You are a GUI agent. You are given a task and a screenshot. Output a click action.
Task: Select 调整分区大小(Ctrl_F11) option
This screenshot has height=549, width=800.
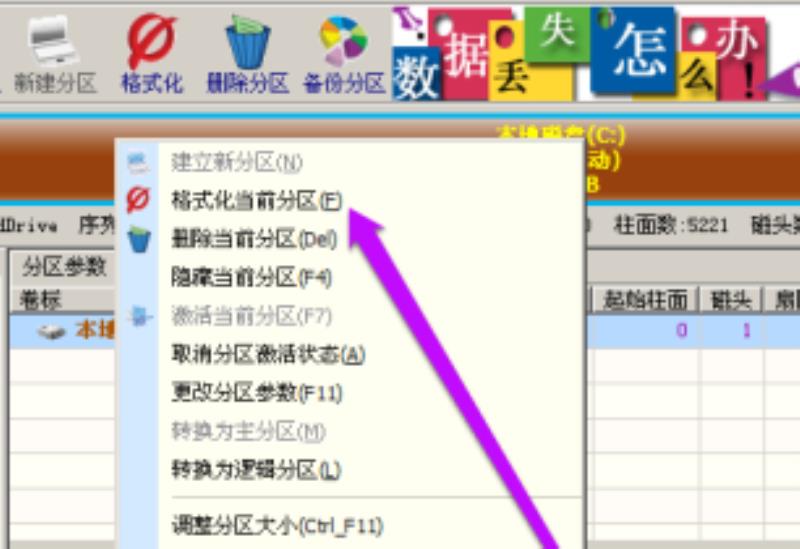coord(277,526)
